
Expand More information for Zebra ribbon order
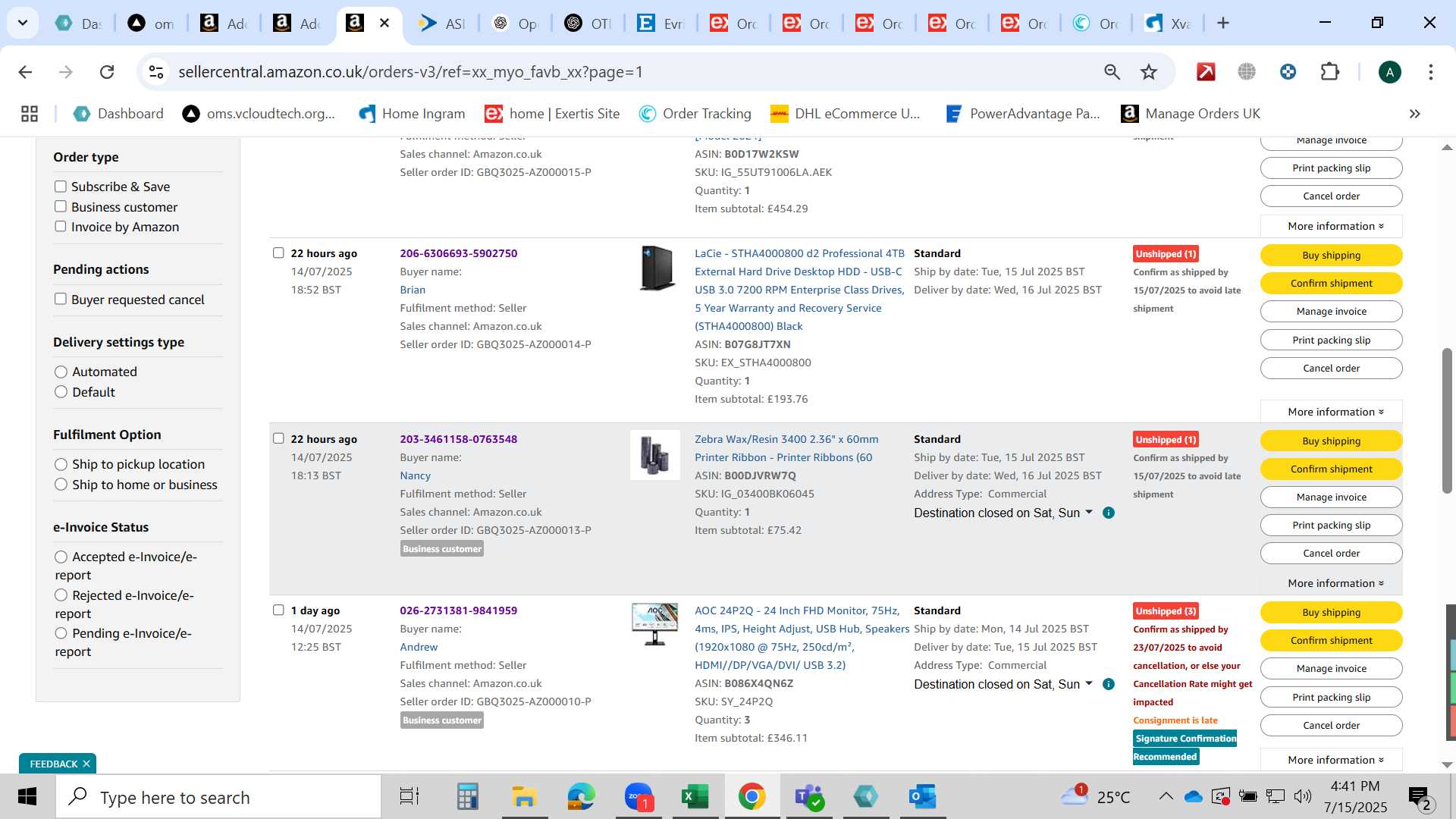(x=1331, y=583)
